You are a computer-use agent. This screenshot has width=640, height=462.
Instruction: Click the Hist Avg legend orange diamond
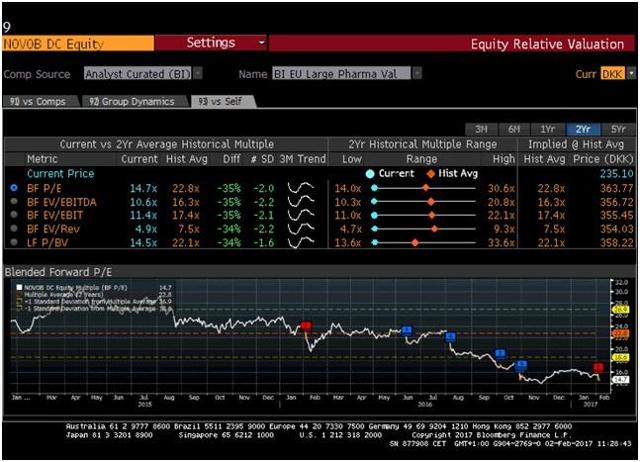(431, 173)
